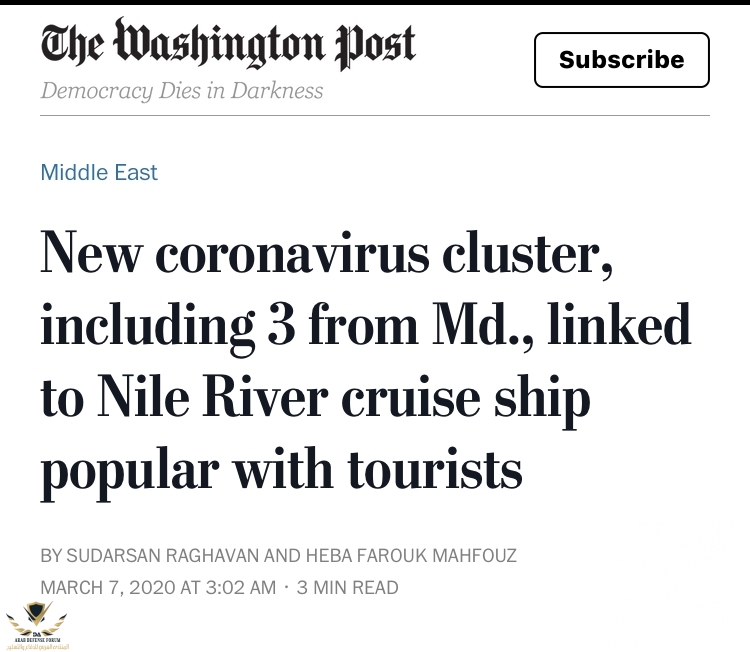Click the 3 MIN READ label
Image resolution: width=750 pixels, height=652 pixels.
pos(347,587)
